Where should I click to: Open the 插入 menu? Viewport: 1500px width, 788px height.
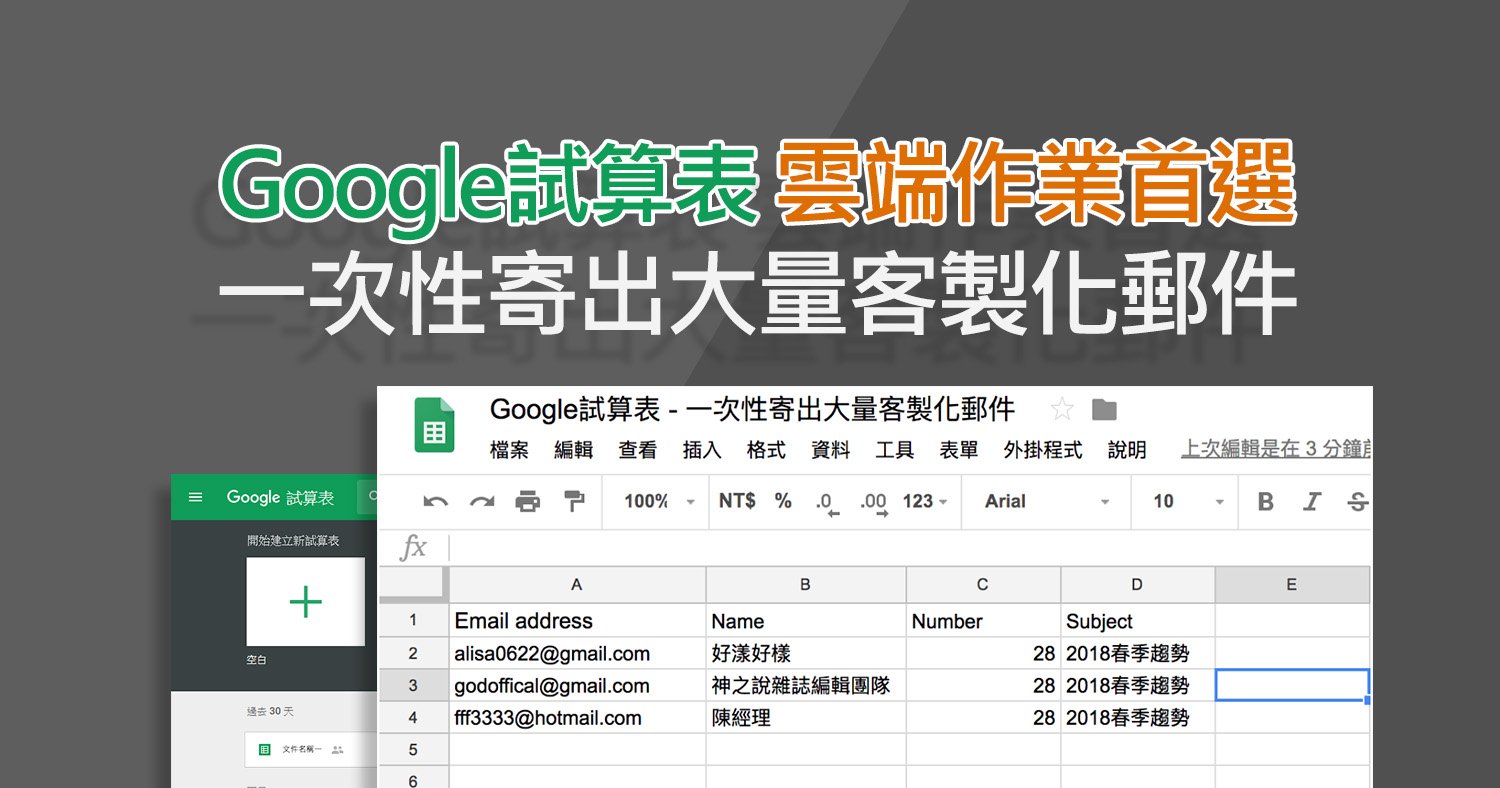point(701,450)
